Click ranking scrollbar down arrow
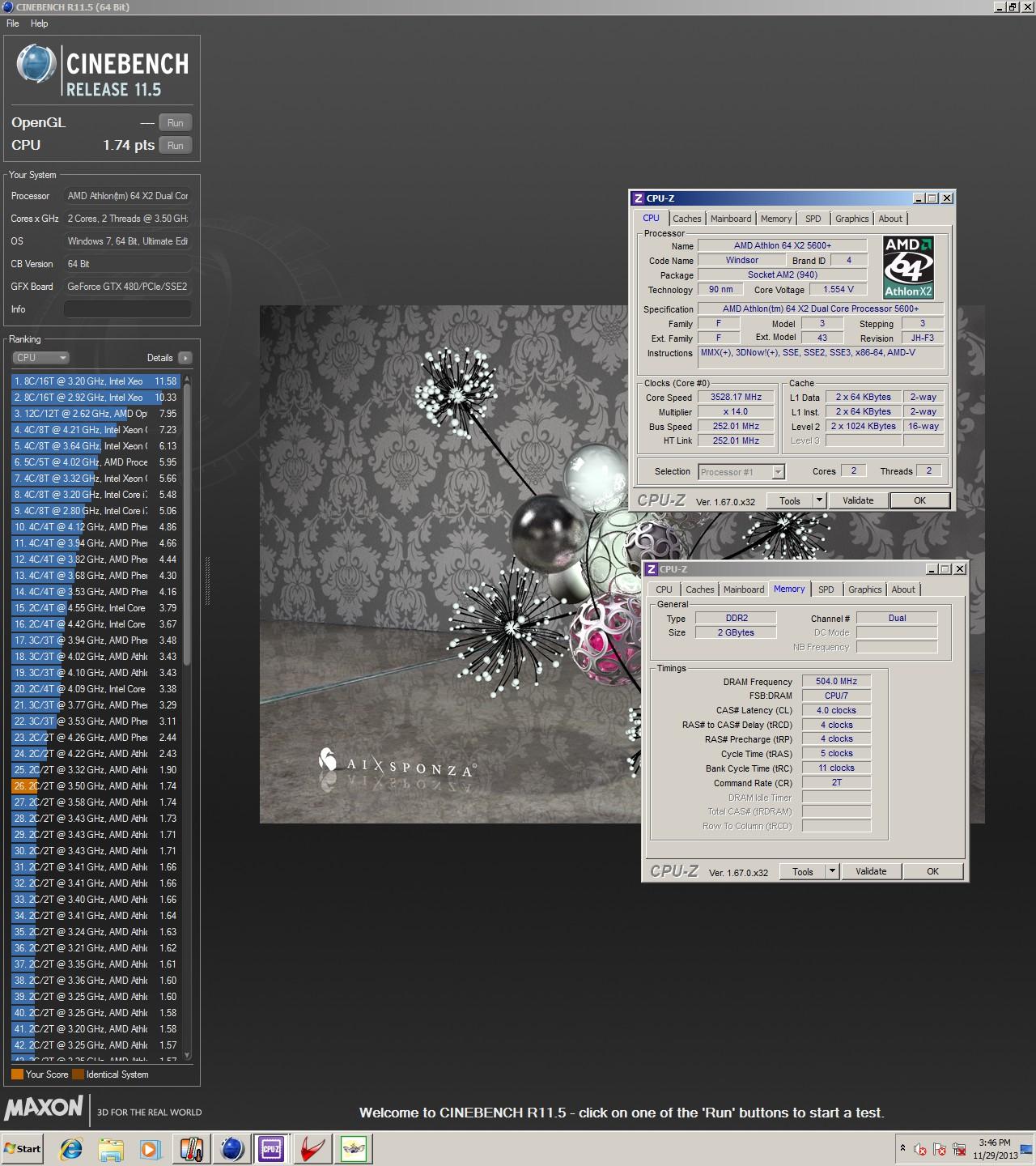 (188, 1055)
